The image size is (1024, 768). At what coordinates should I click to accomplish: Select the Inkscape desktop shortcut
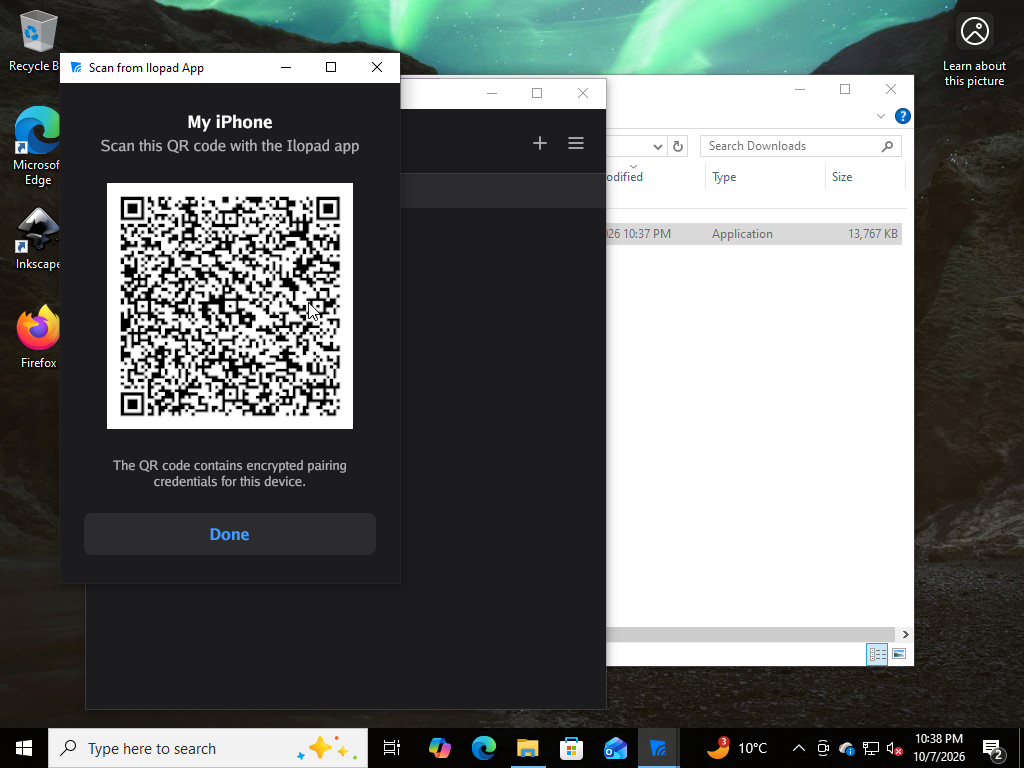pos(37,239)
